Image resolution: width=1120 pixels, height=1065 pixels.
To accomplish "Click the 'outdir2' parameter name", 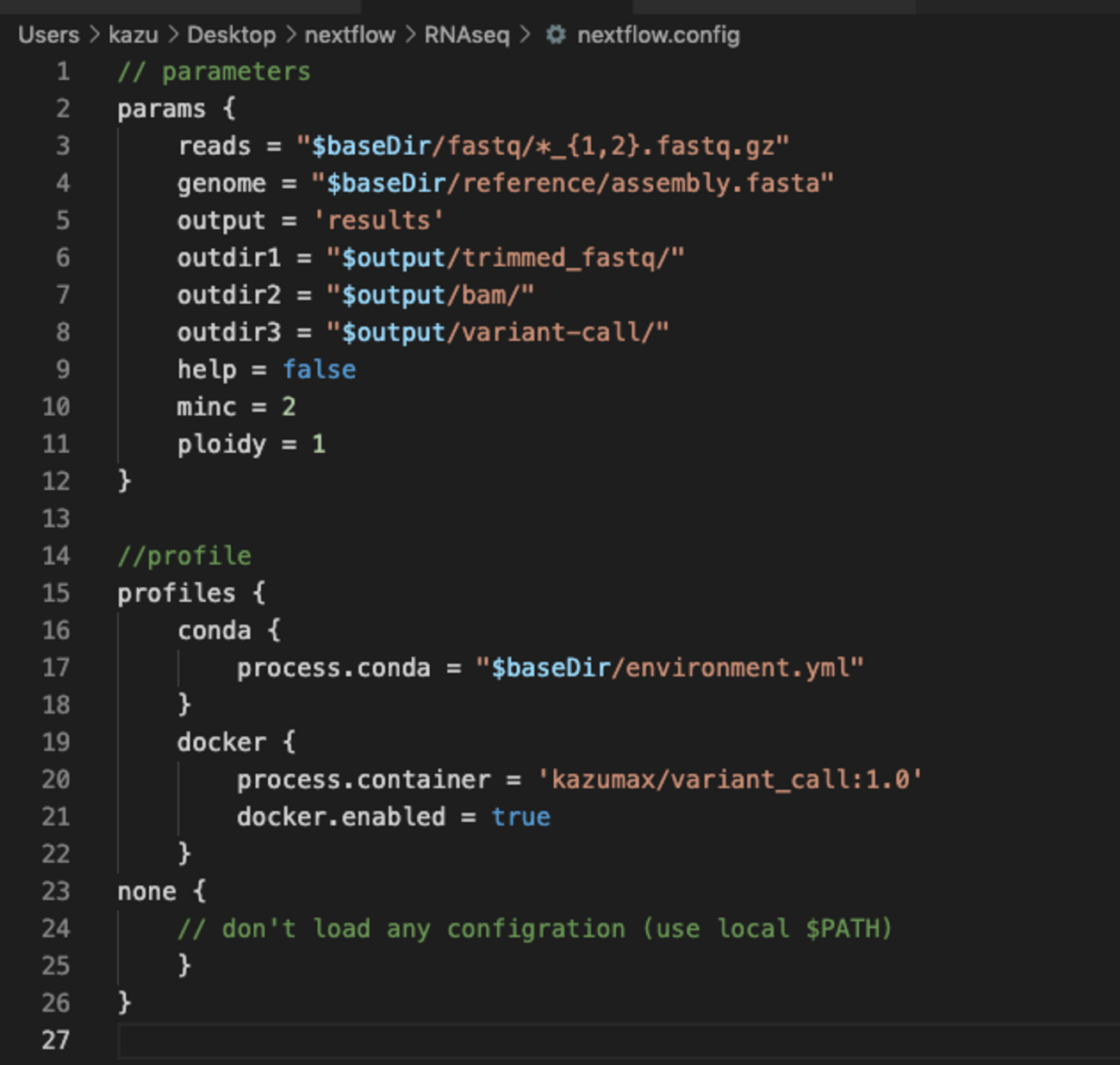I will tap(229, 295).
